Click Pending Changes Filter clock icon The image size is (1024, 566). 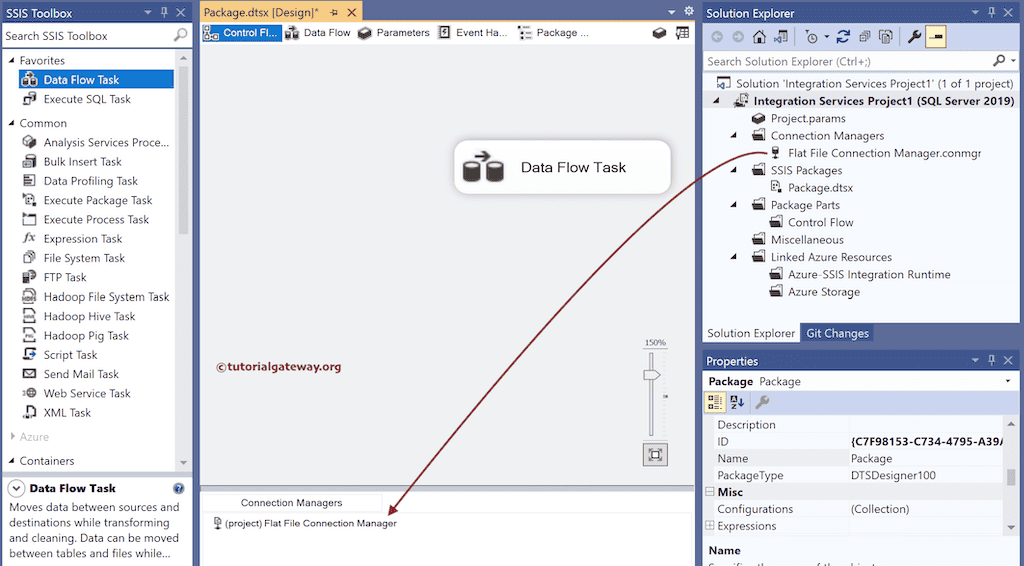(812, 37)
